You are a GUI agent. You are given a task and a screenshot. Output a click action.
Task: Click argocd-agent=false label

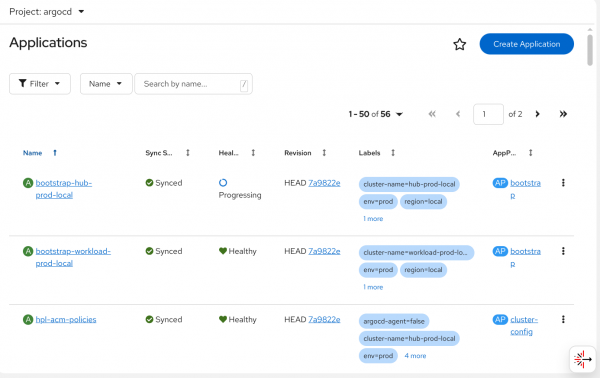[x=394, y=321]
